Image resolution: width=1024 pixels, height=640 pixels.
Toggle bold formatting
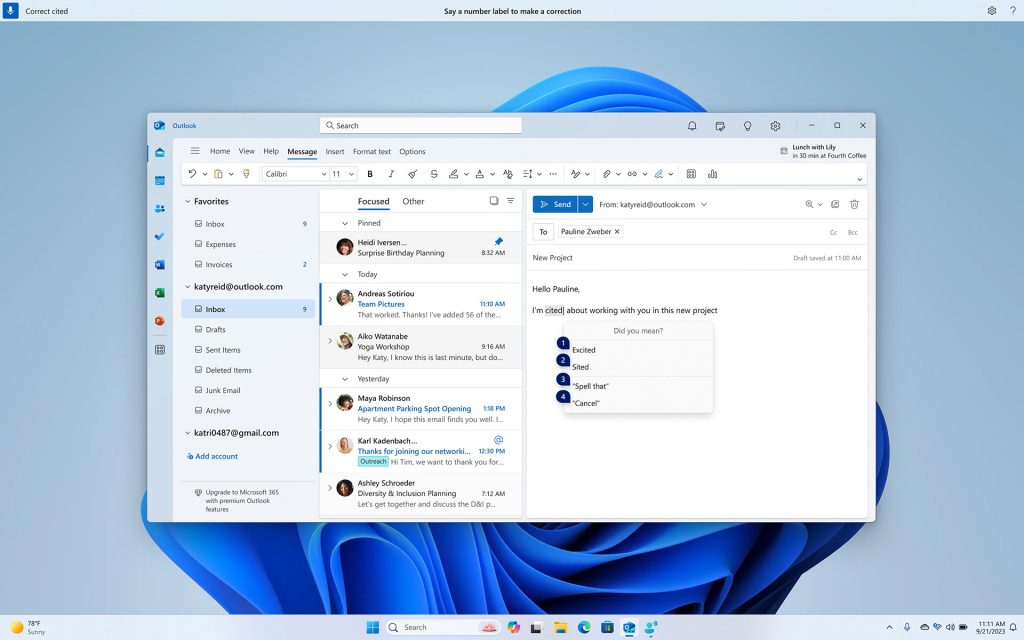(x=369, y=174)
